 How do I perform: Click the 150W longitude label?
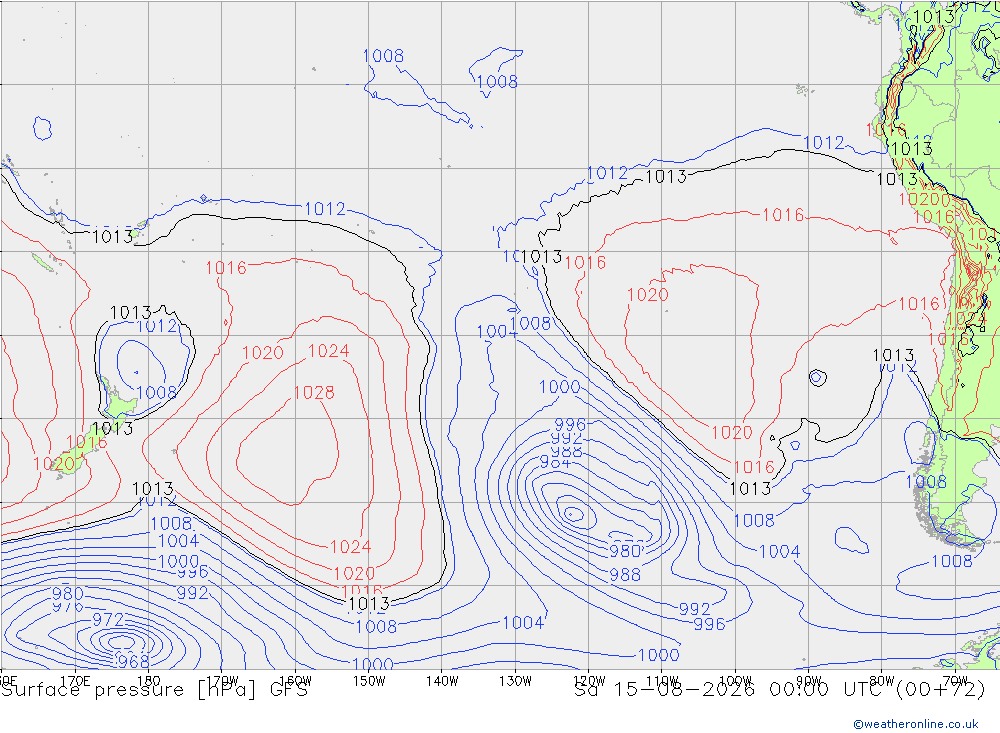369,681
